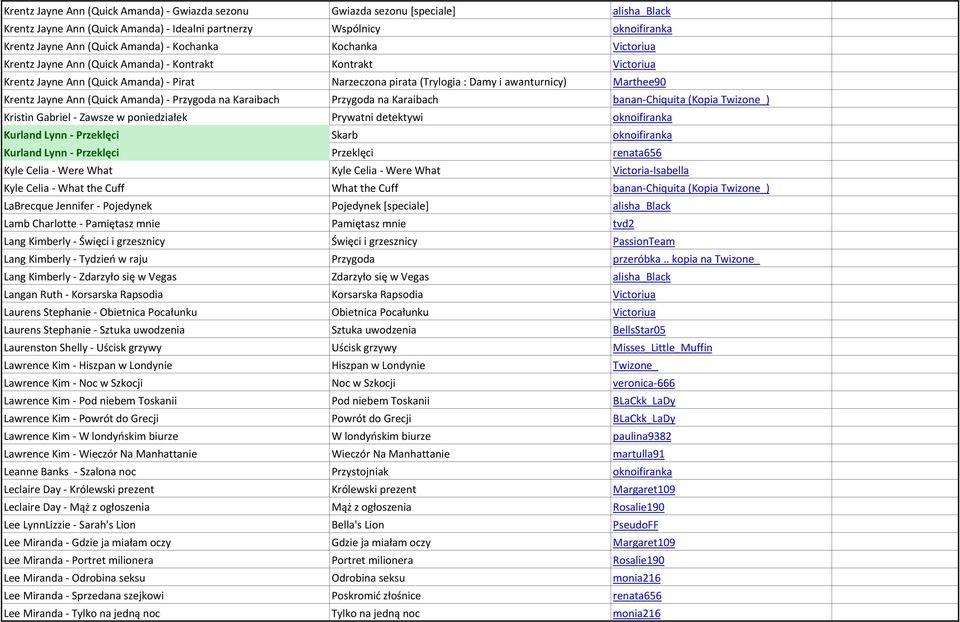Open oknoifiranka link in Wspólnicy row

click(x=642, y=29)
